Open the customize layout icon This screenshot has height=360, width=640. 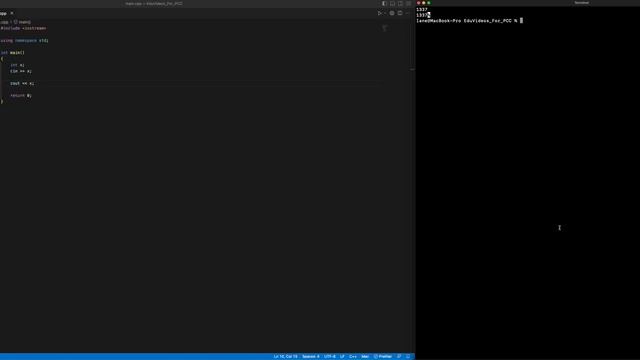[x=408, y=3]
